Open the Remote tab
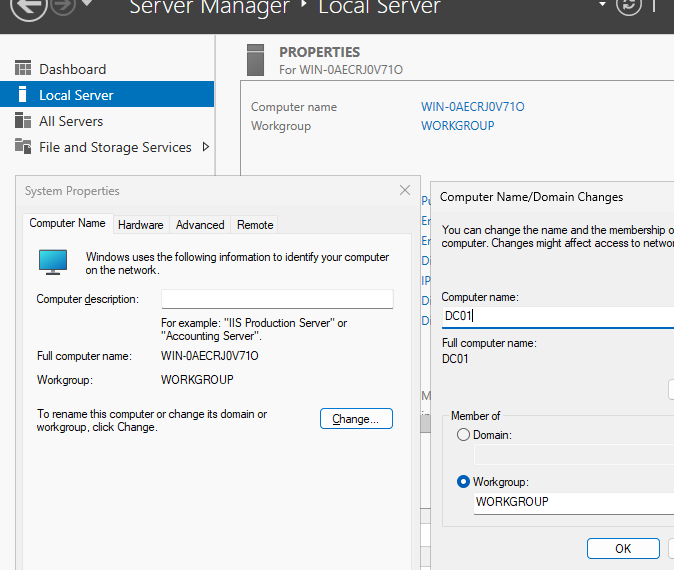 click(x=255, y=225)
